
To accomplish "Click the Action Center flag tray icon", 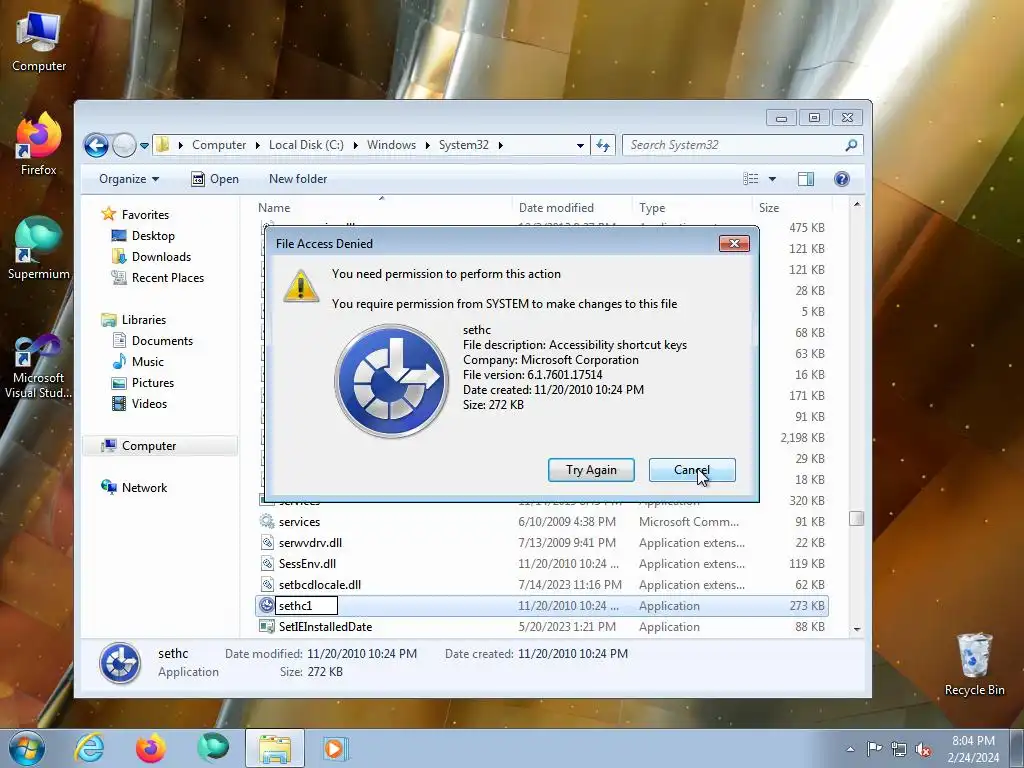I will tap(874, 749).
